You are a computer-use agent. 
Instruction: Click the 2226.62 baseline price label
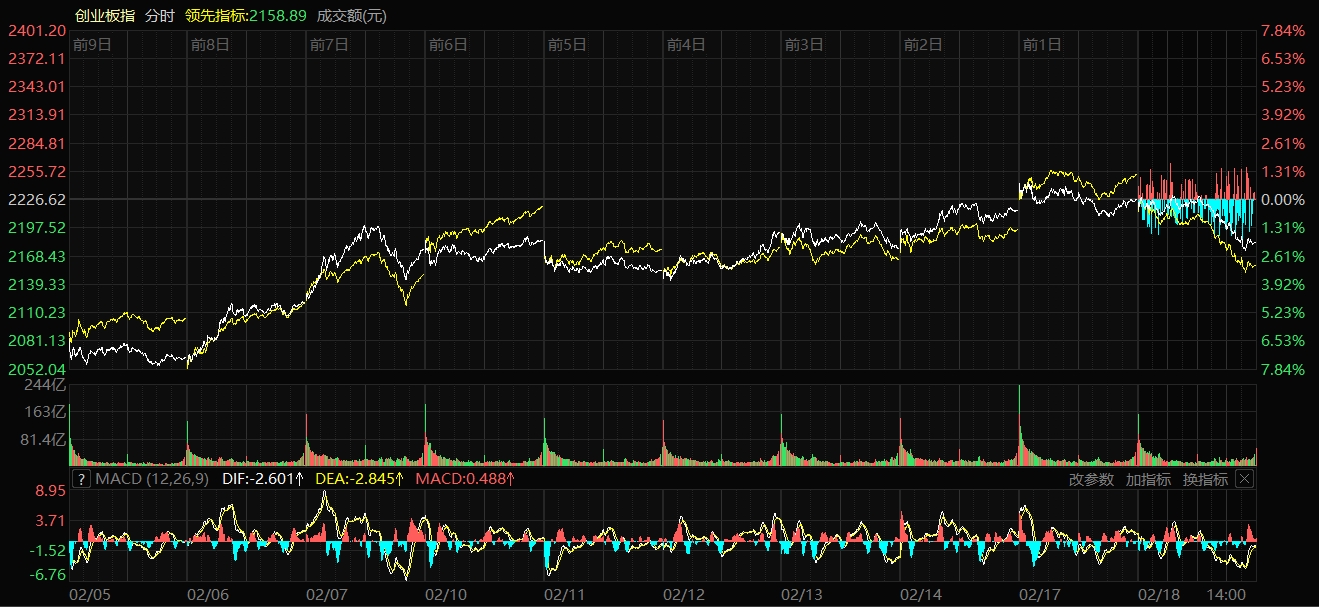click(36, 199)
